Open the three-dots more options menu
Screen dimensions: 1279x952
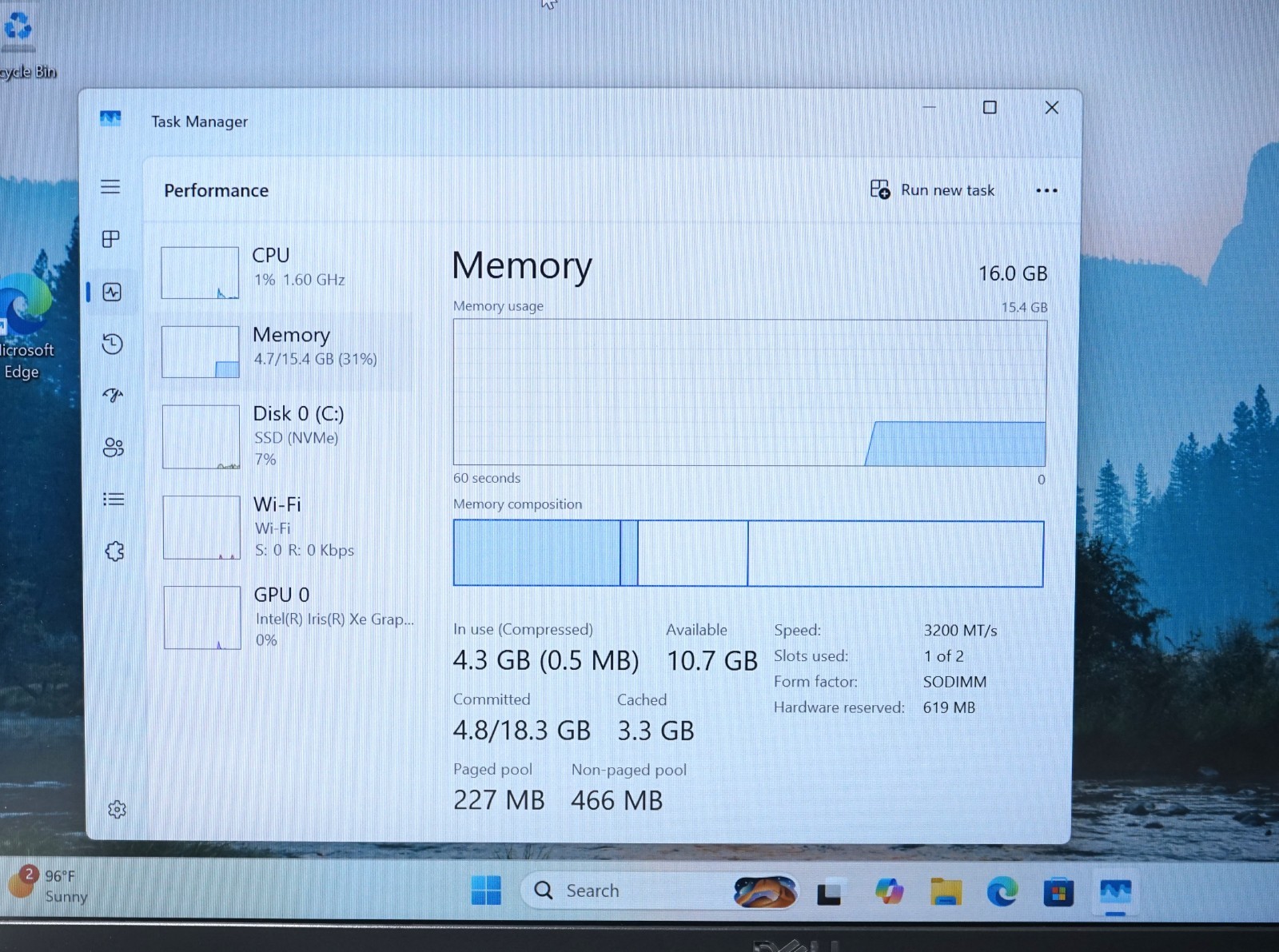tap(1046, 190)
